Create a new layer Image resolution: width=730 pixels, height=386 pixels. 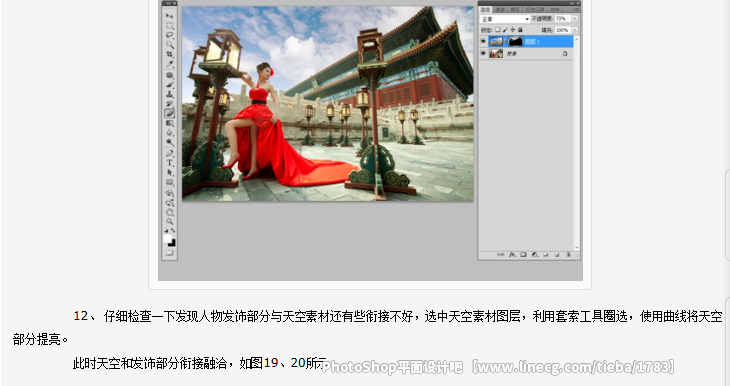(x=557, y=255)
